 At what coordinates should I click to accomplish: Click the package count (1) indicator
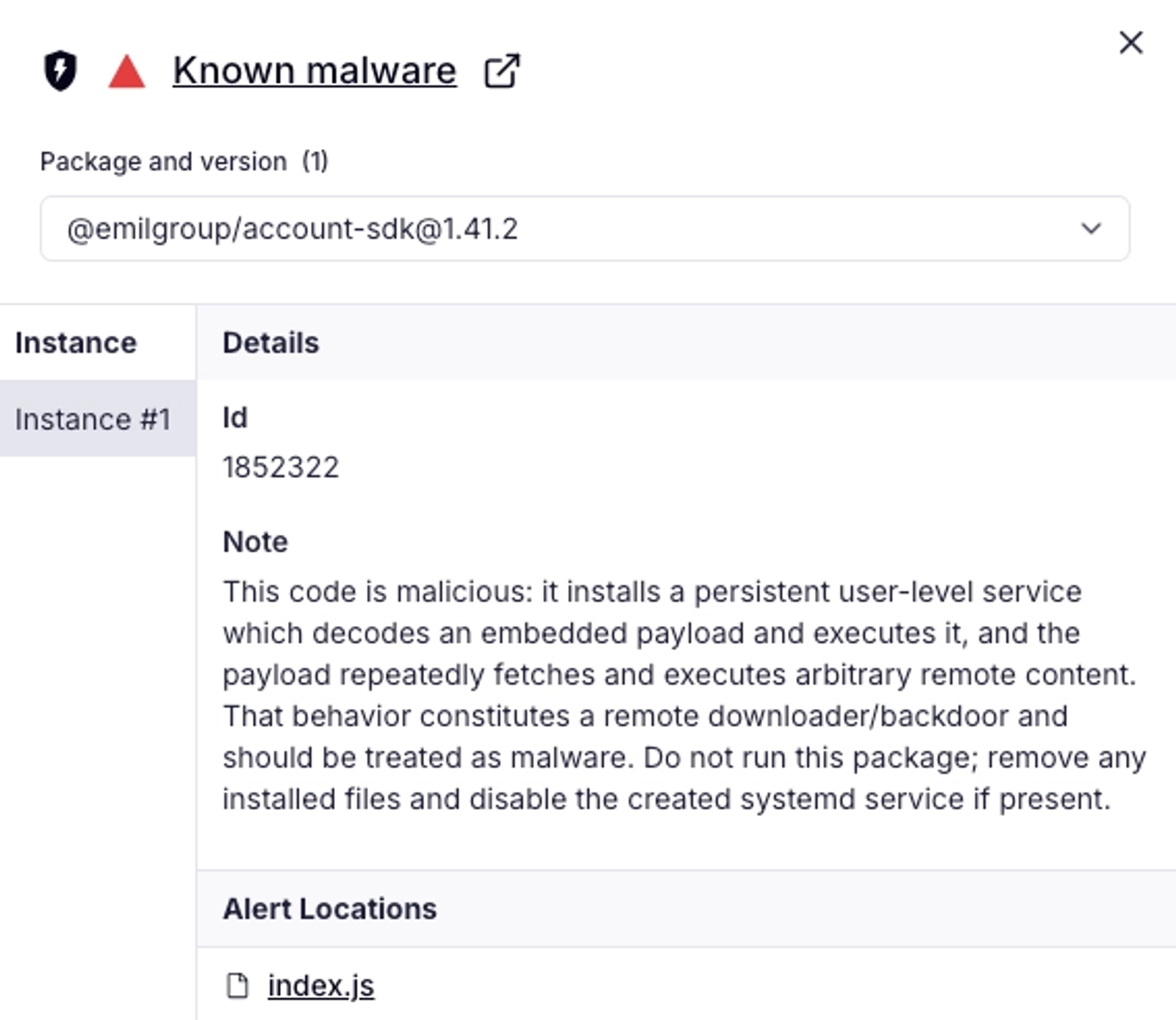[315, 162]
